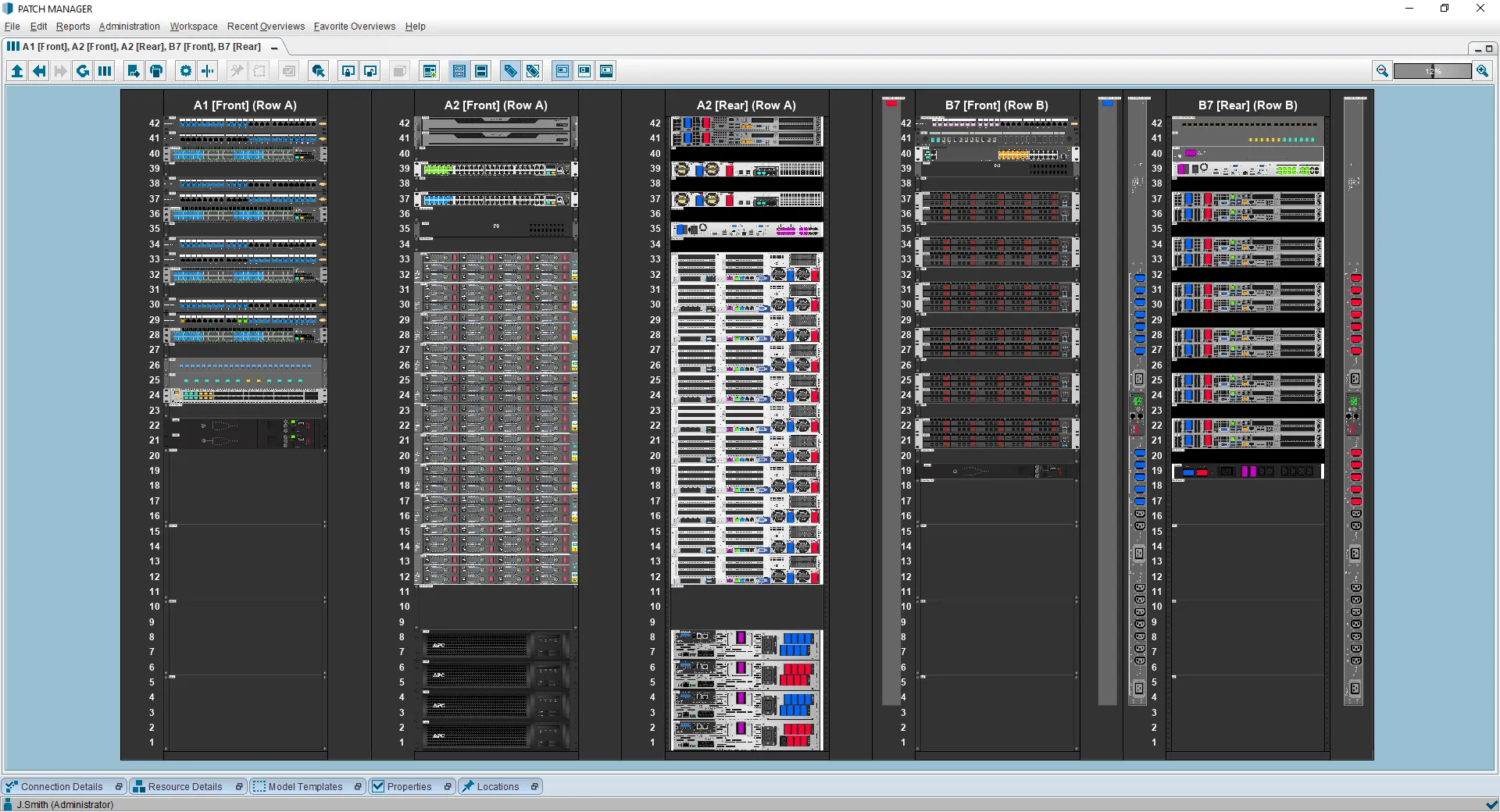Minimize the overview pane at top right
Viewport: 1500px width, 812px height.
click(1477, 48)
